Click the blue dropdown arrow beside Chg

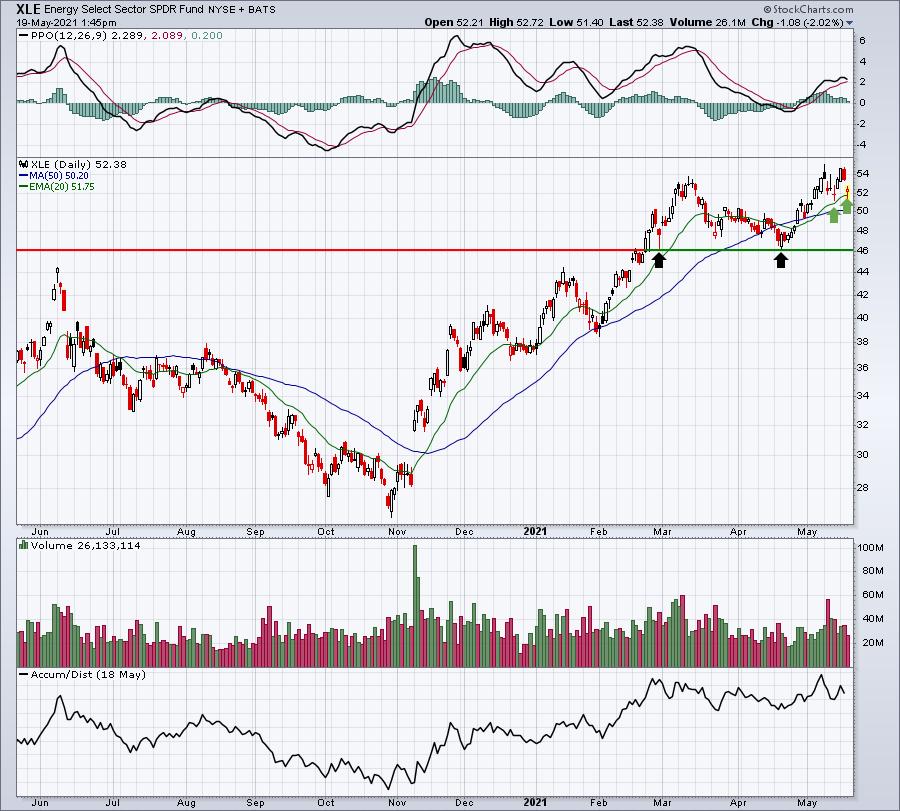[849, 23]
